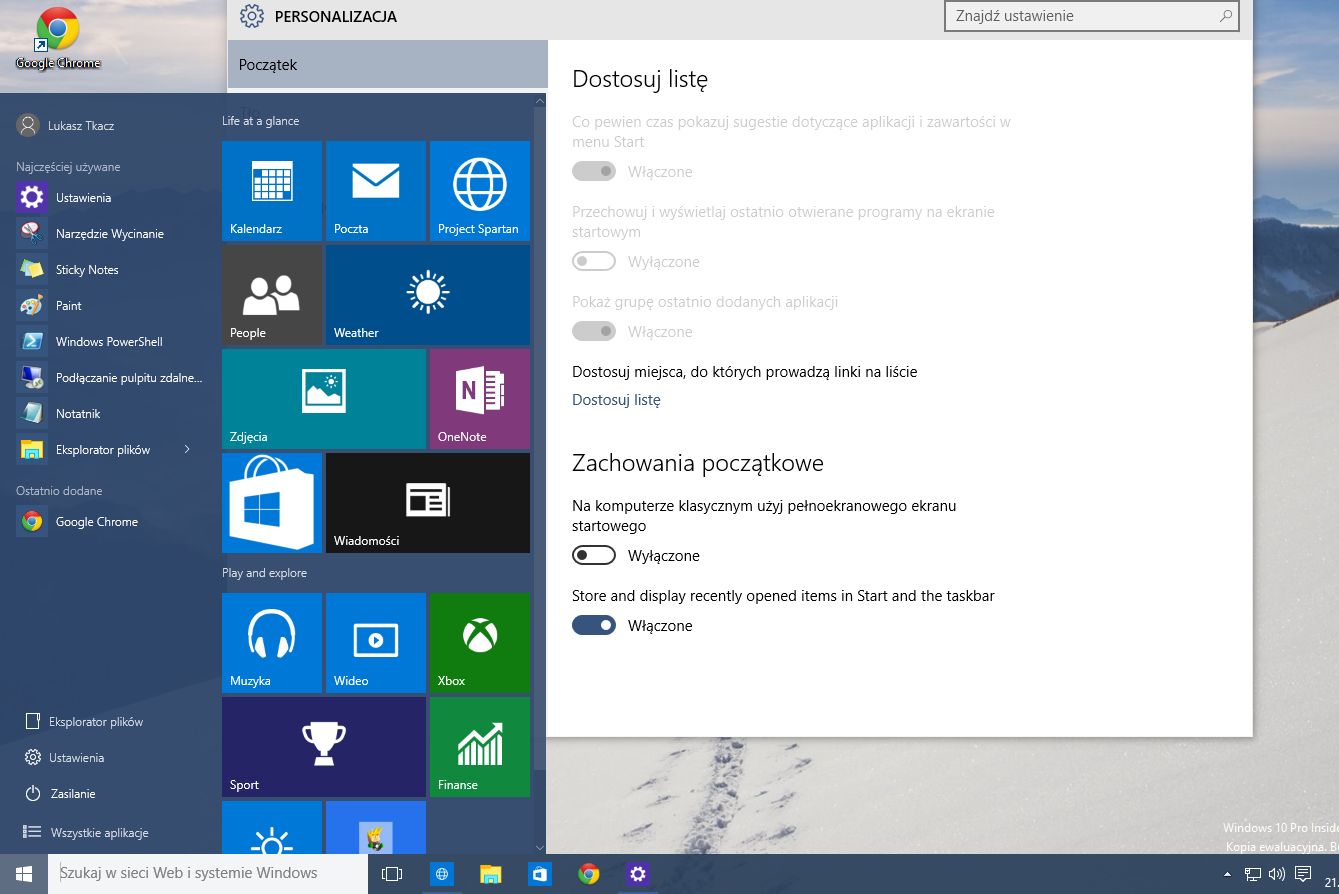Image resolution: width=1339 pixels, height=894 pixels.
Task: Launch Narzędzie Wycinanie from the most-used list
Action: 110,234
